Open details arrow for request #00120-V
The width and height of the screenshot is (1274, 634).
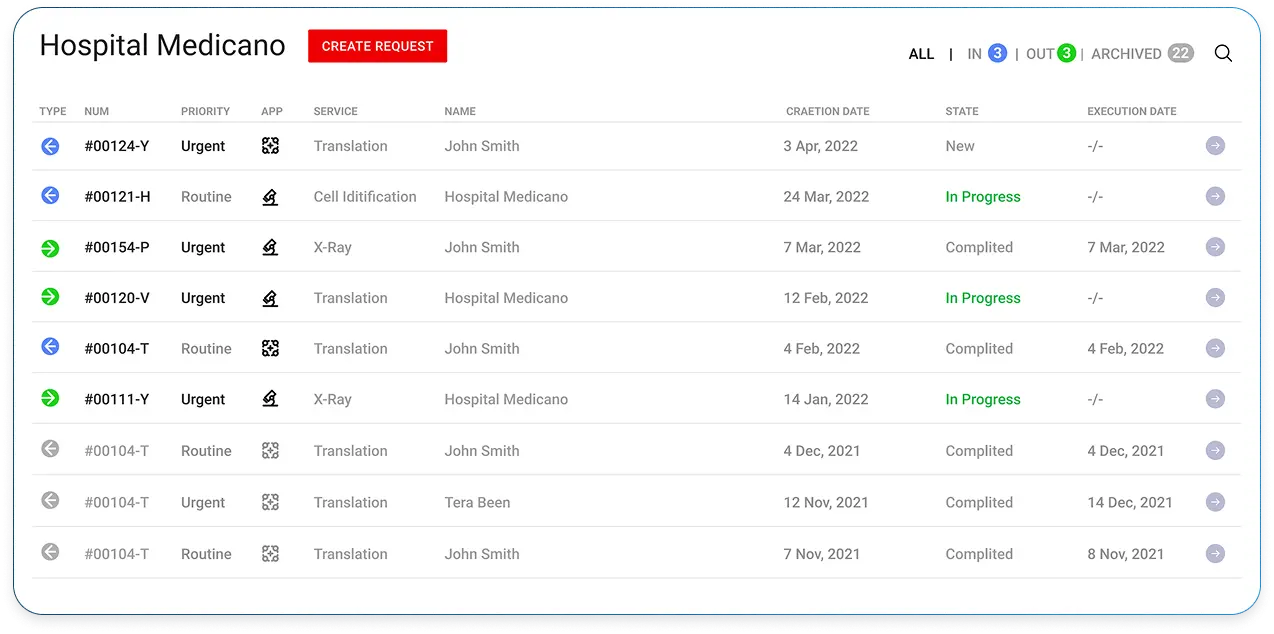point(1215,298)
